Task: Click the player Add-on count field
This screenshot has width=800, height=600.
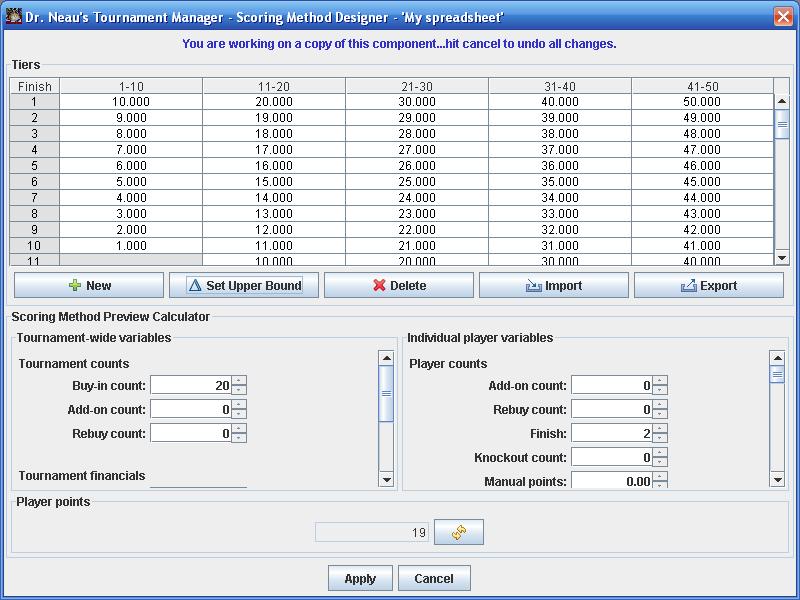Action: 612,385
